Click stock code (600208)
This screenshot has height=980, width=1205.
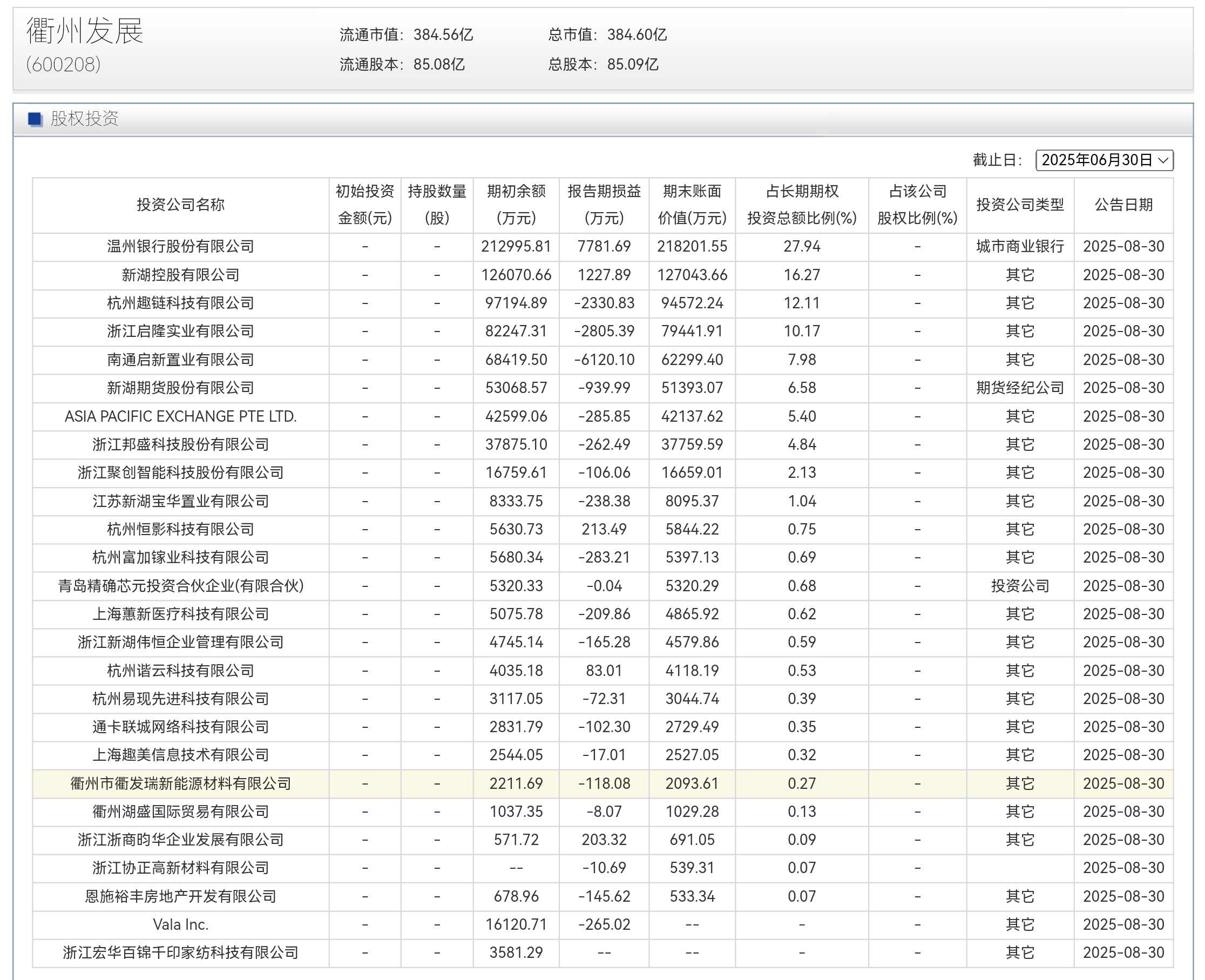point(63,64)
